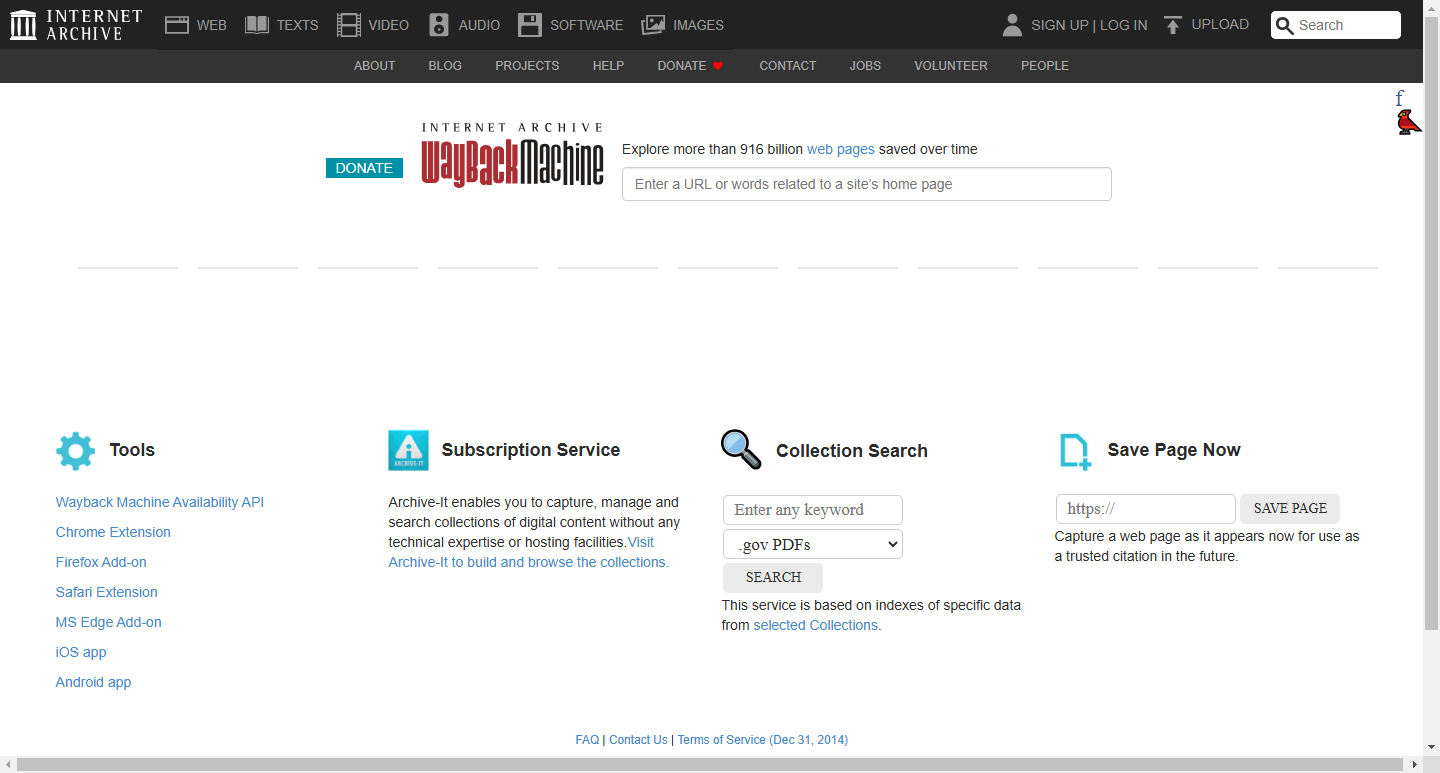Open the Wayback Machine Availability API link
1440x773 pixels.
[160, 502]
